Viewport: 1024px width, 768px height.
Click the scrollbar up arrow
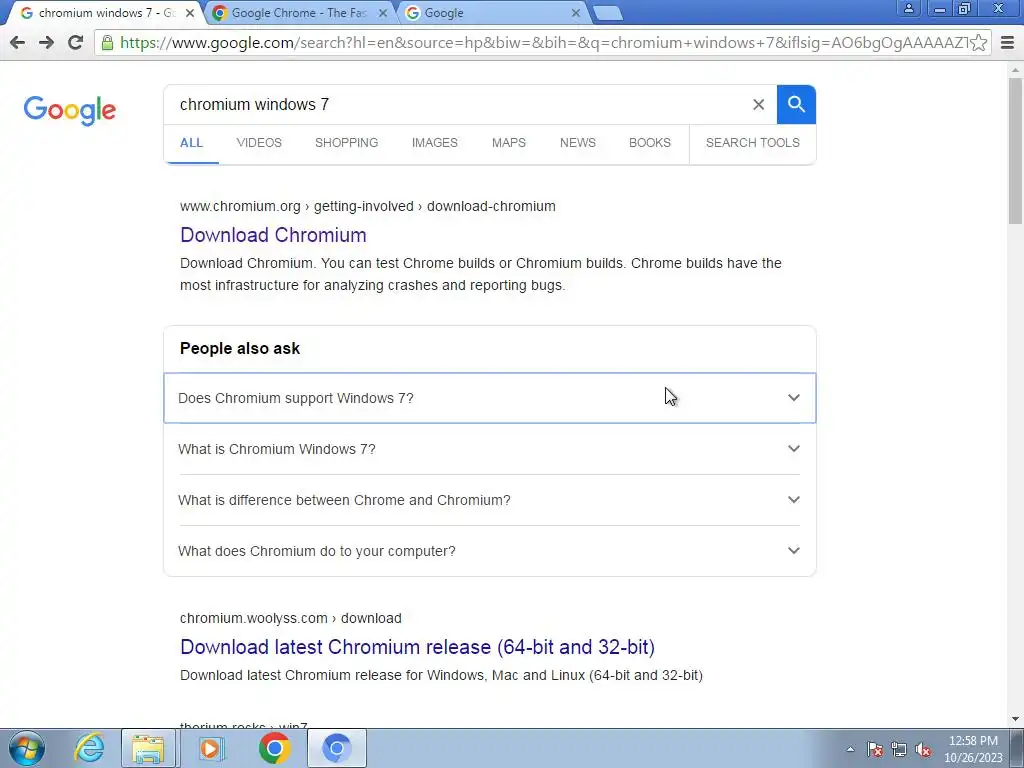point(1016,70)
